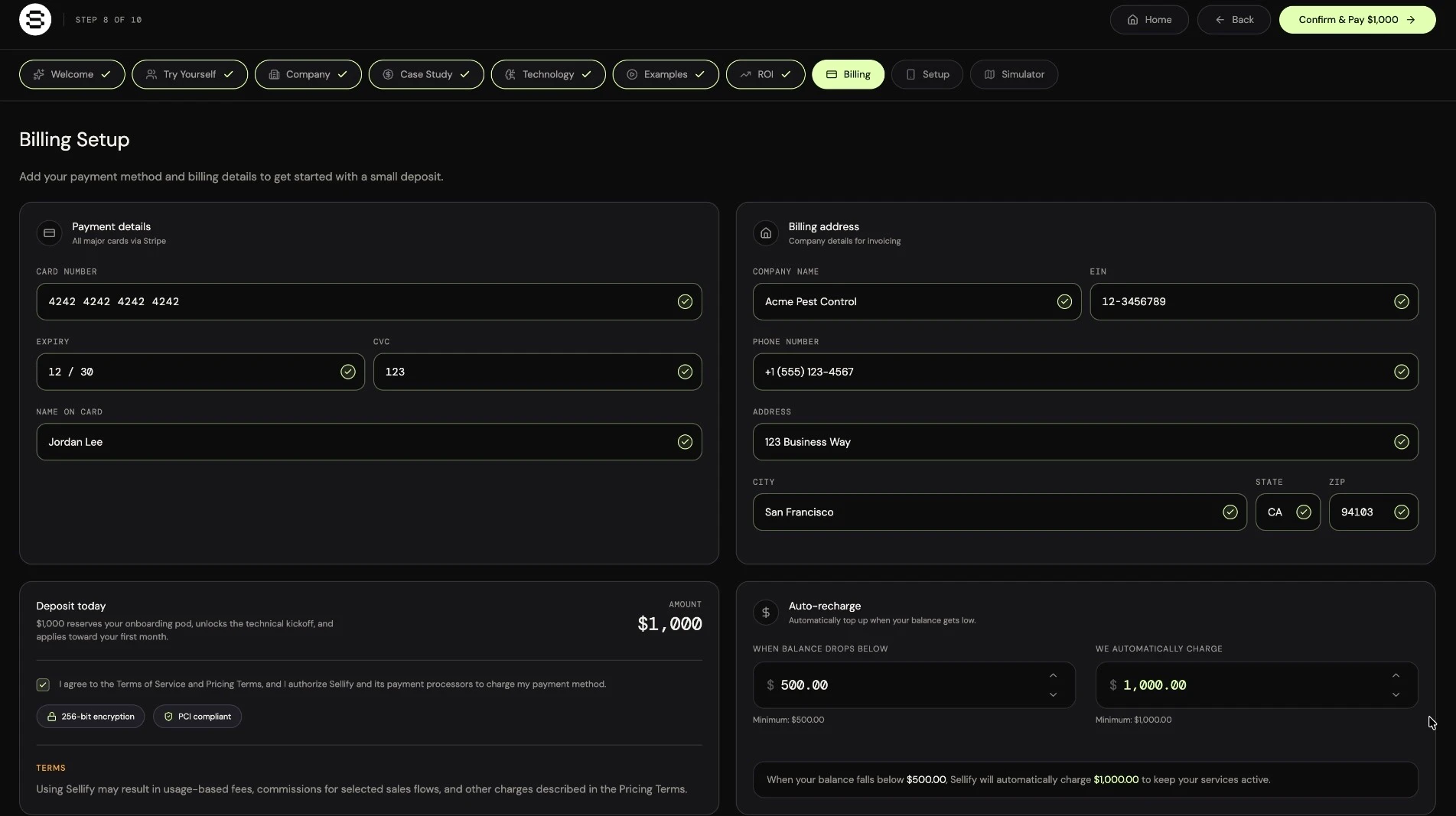Open the Case Study step tab
The image size is (1456, 816).
(x=426, y=74)
